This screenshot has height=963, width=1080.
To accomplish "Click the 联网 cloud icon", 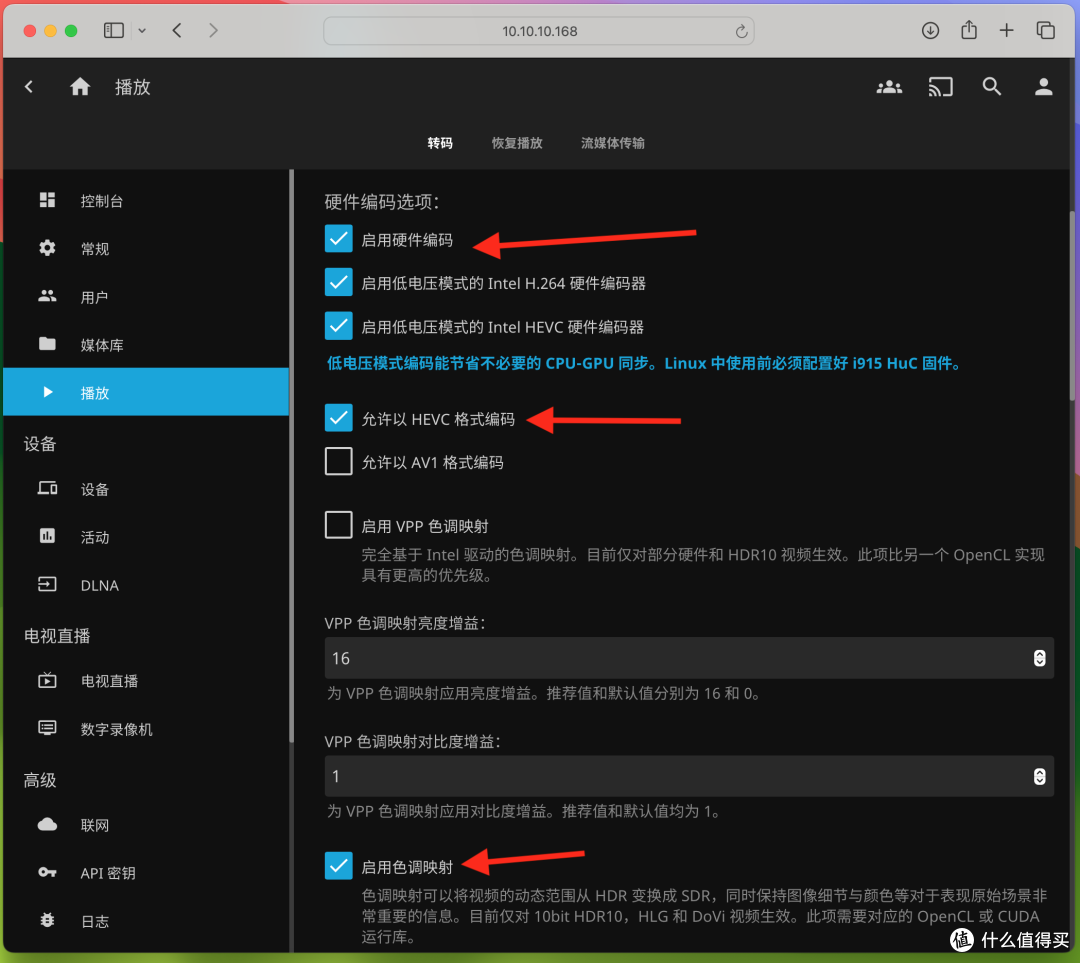I will (47, 825).
